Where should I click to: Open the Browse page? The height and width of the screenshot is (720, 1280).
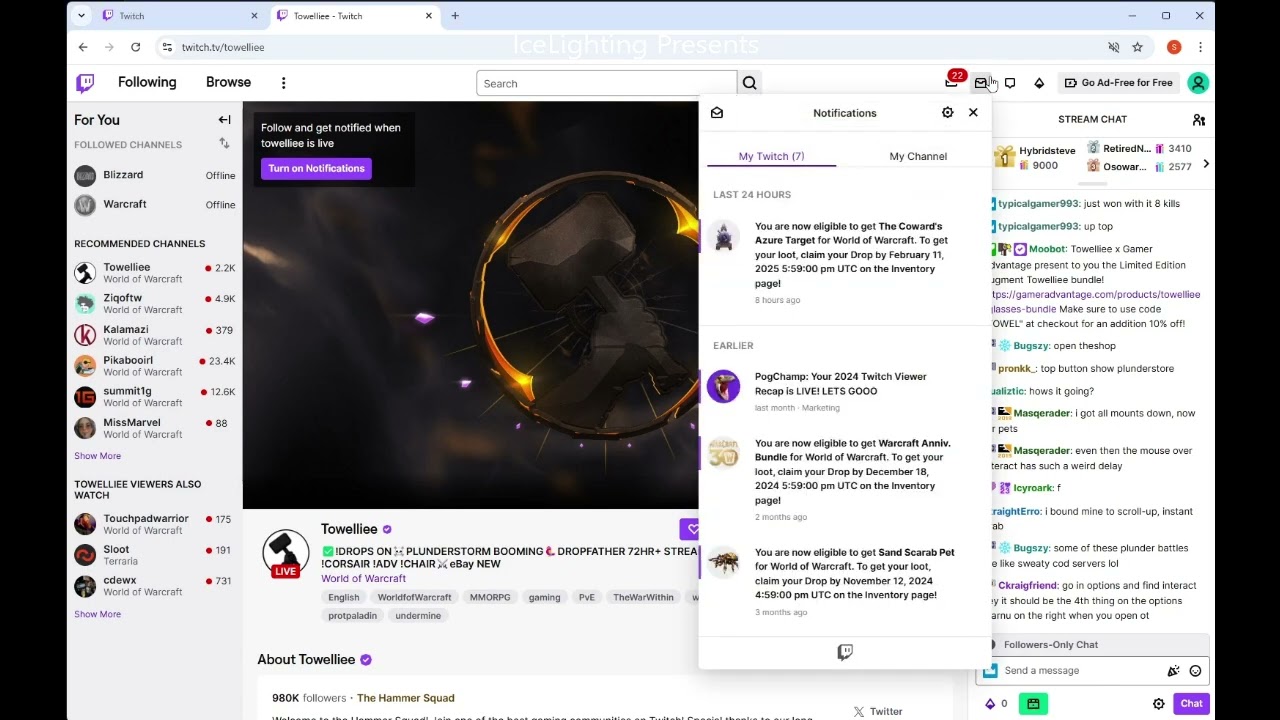[x=228, y=82]
